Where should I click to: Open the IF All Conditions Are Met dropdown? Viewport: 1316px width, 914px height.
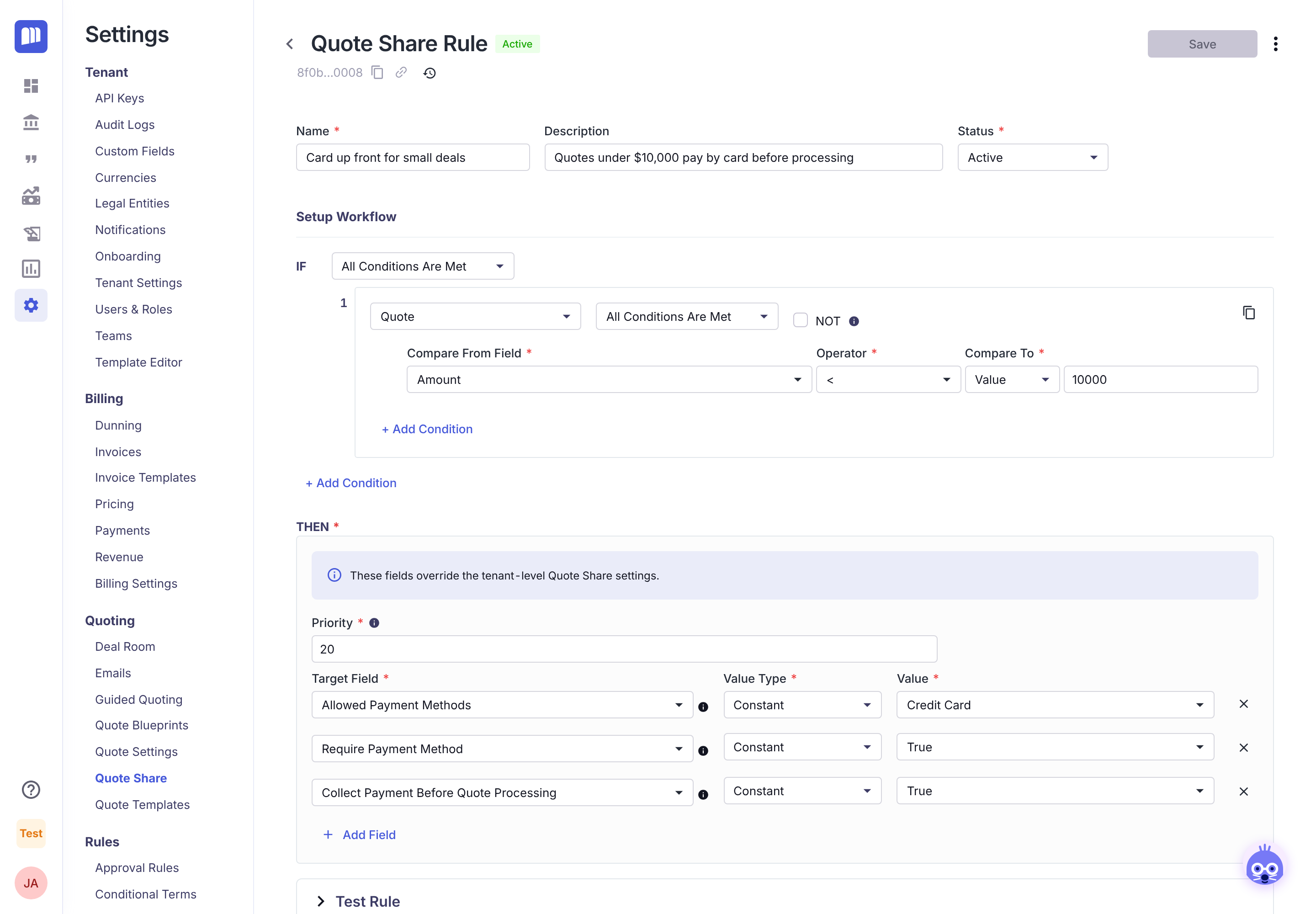423,266
